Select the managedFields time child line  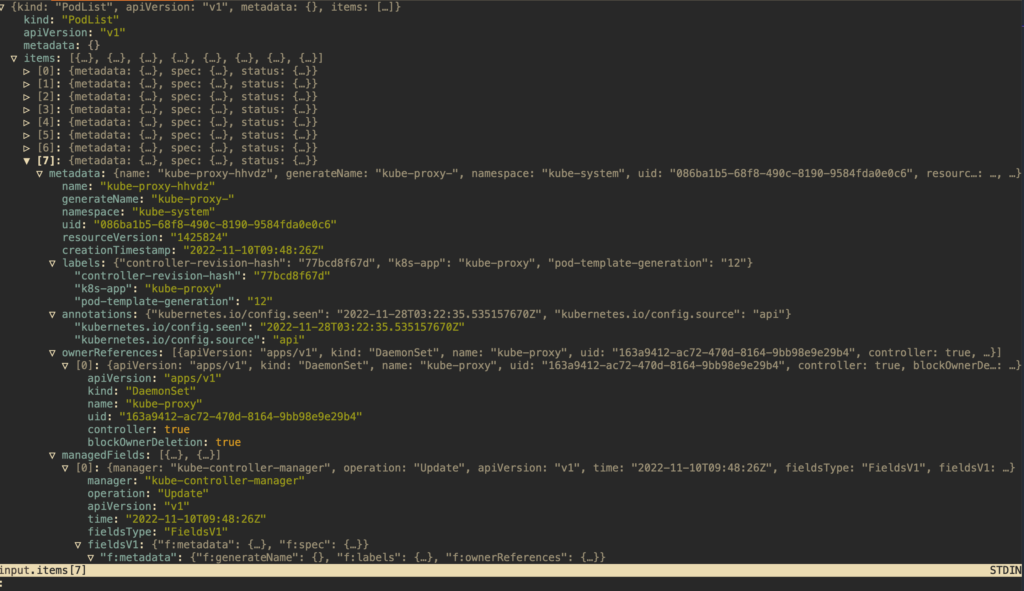176,519
